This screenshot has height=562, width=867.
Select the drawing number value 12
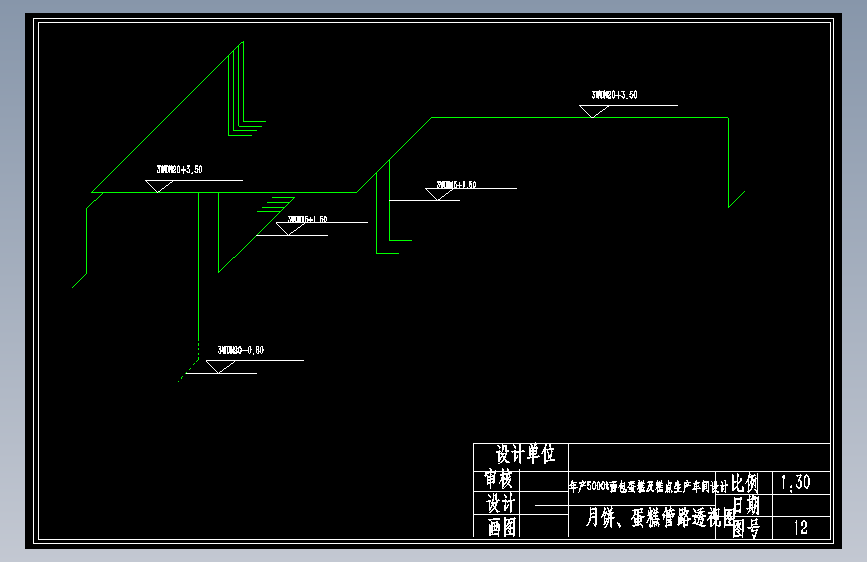tap(801, 527)
